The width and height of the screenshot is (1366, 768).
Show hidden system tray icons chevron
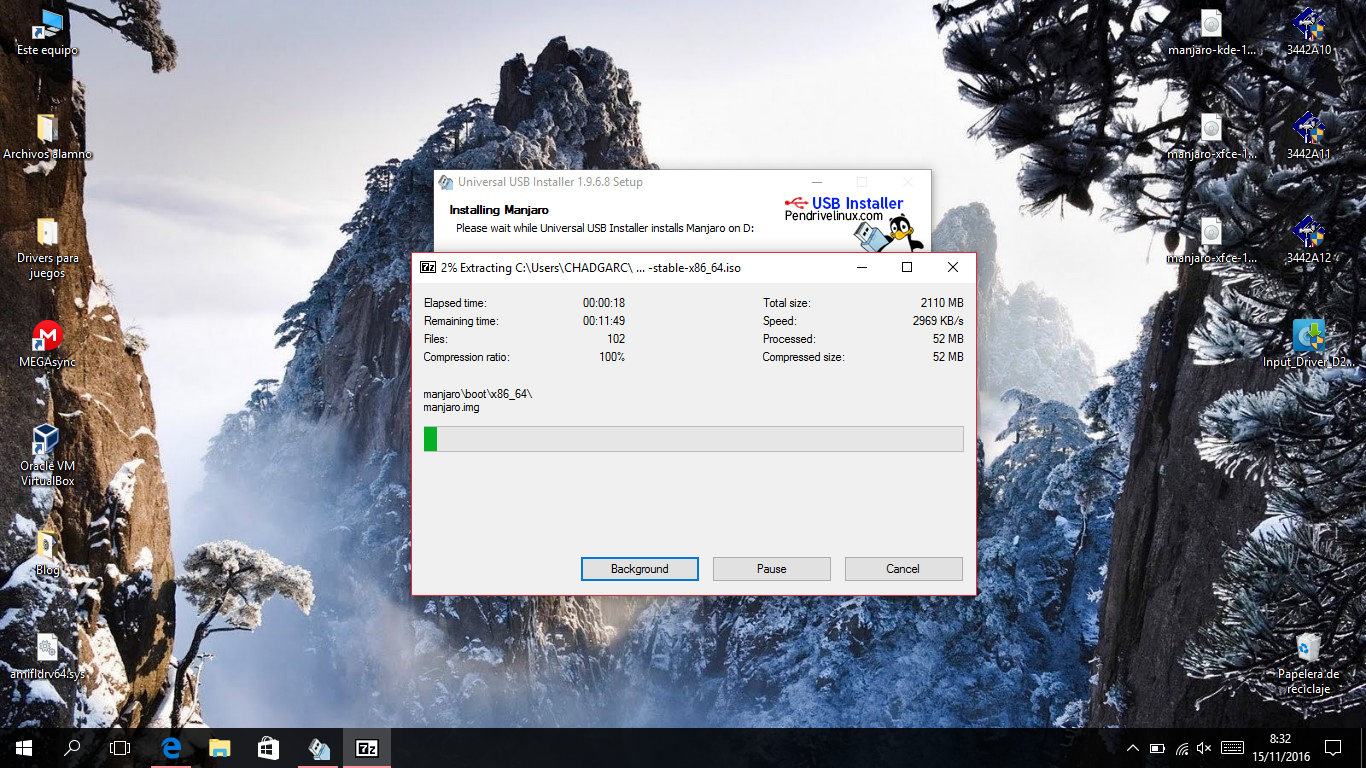click(x=1133, y=748)
